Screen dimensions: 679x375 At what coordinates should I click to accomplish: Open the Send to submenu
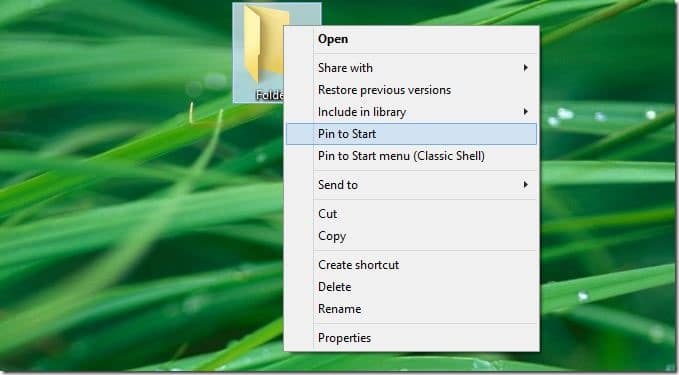(411, 185)
